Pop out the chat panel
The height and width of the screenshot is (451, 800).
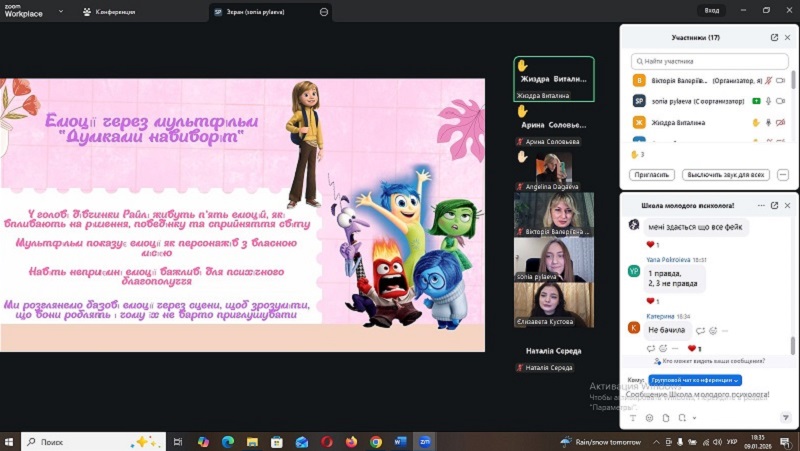(774, 205)
